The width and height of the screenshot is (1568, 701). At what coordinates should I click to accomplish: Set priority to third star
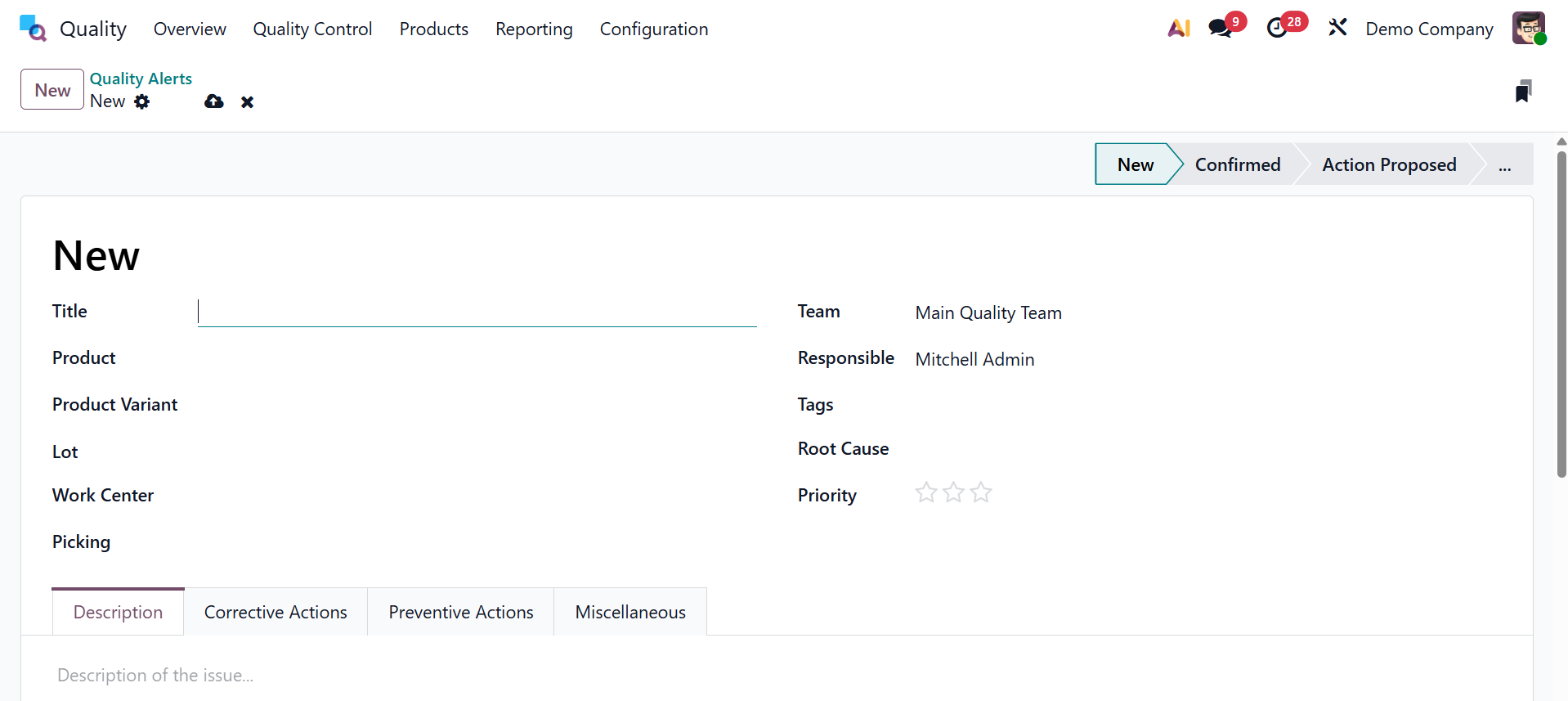[981, 492]
